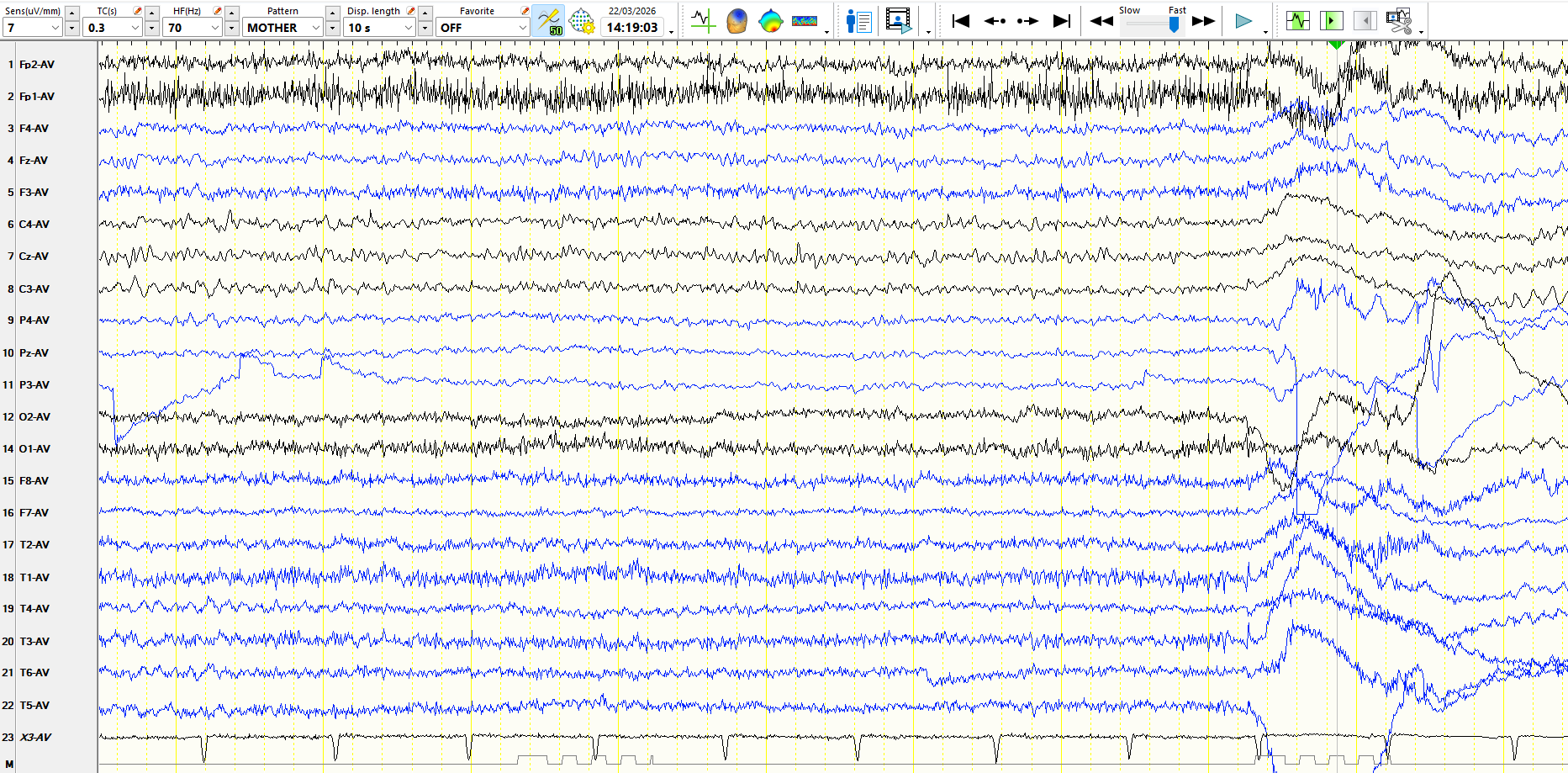Expand the overflow arrow after the spectrogram icon
This screenshot has height=773, width=1568.
pos(827,32)
